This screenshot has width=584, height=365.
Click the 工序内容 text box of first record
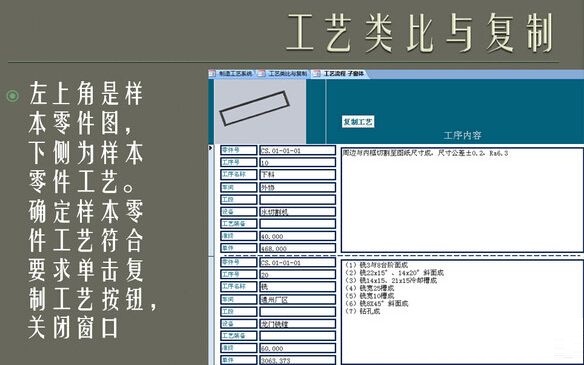462,200
